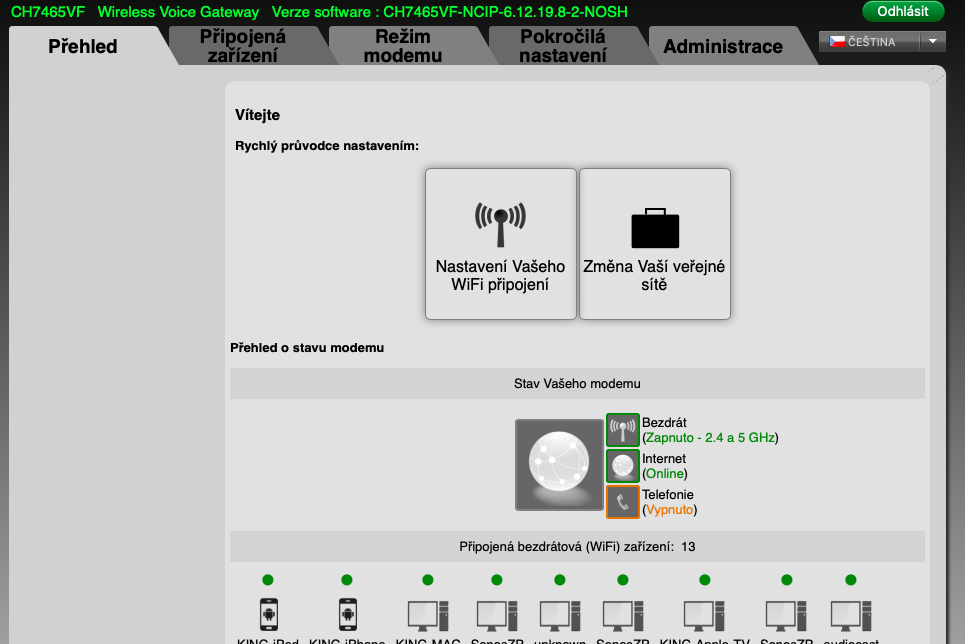Select the KING-iPhone device icon
The height and width of the screenshot is (644, 965).
point(347,613)
